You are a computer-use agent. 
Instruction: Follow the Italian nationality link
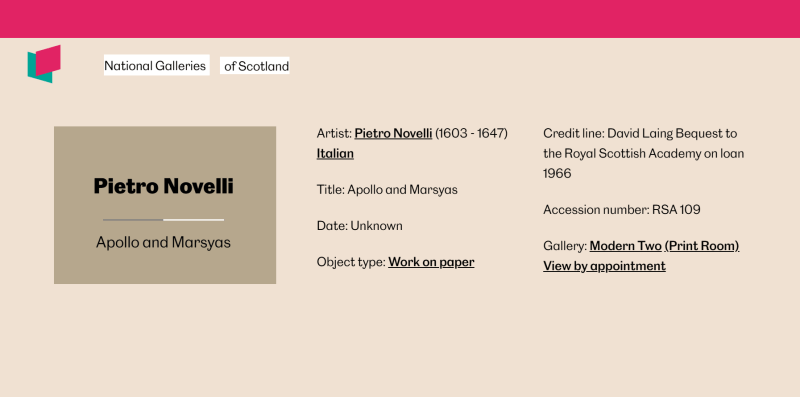[x=335, y=154]
